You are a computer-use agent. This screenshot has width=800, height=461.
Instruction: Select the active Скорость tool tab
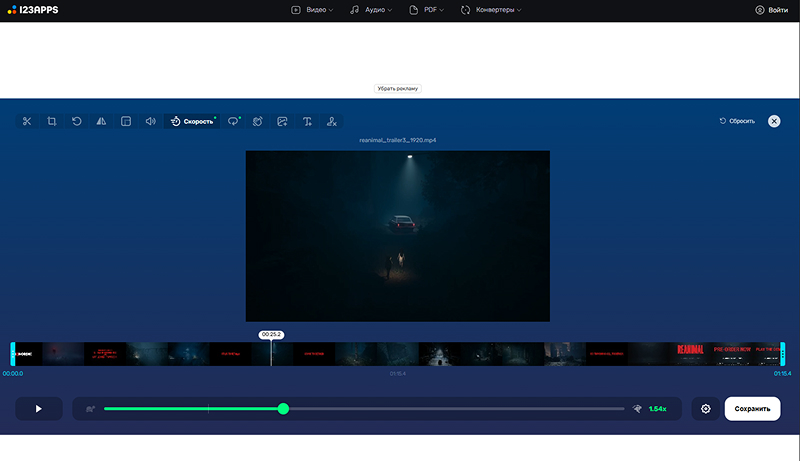tap(191, 121)
